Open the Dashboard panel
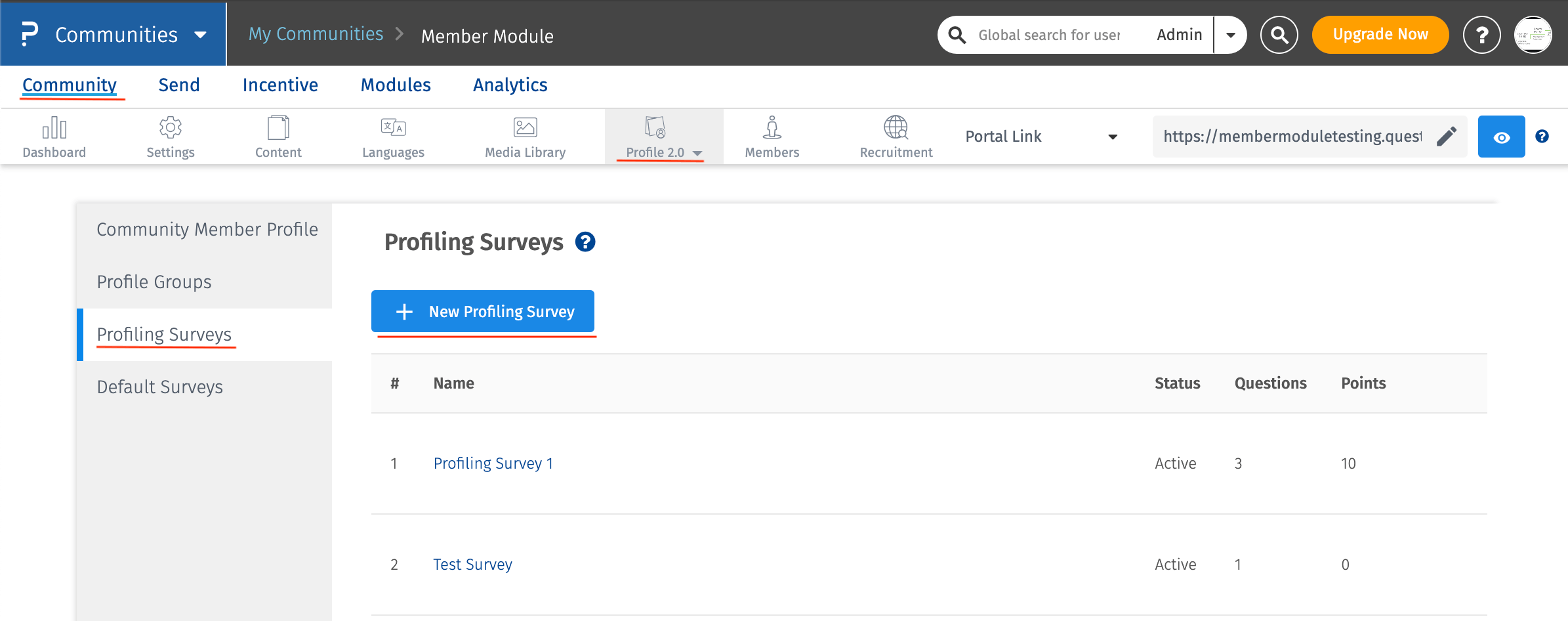Viewport: 1568px width, 621px height. coord(54,136)
